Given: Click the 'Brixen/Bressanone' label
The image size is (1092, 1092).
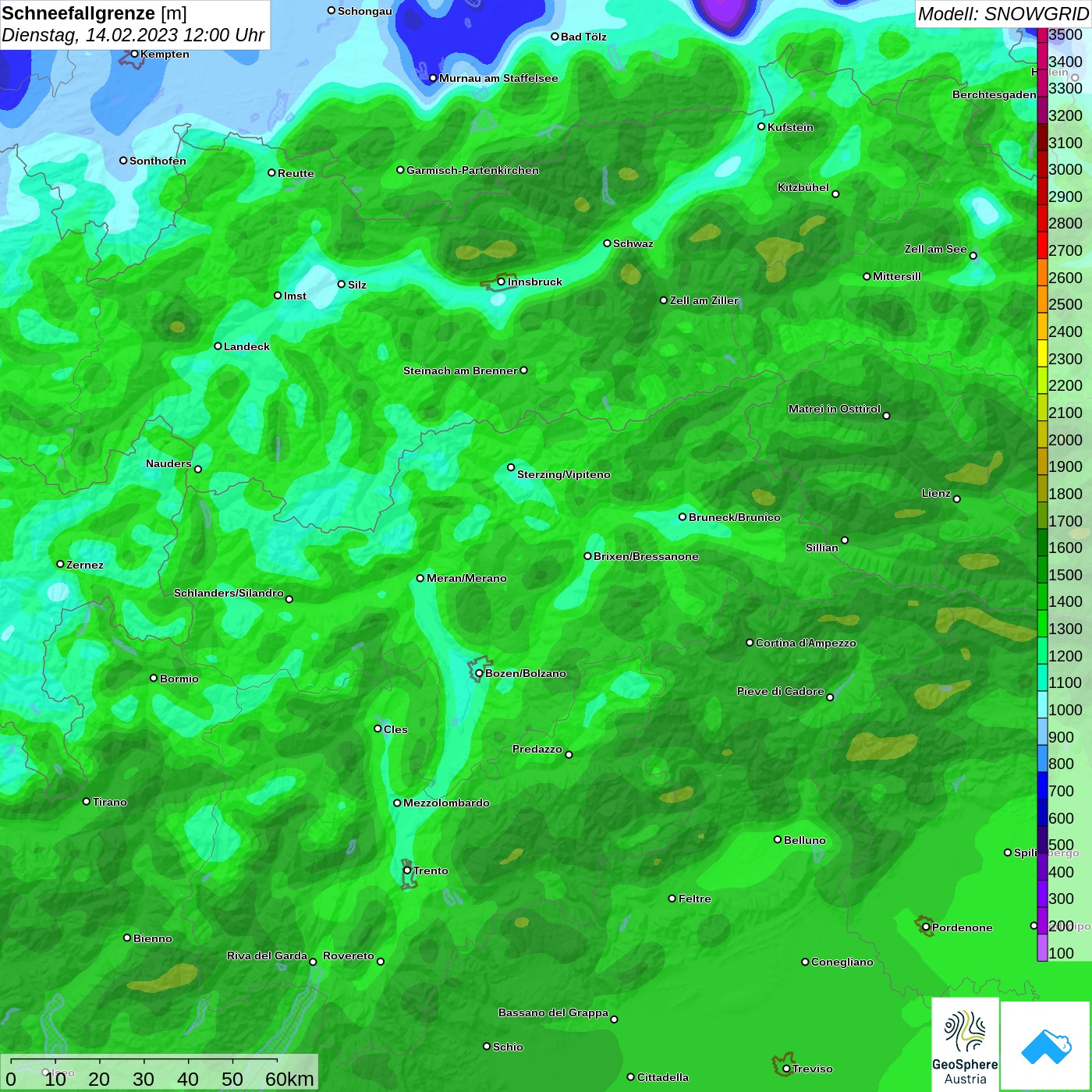Looking at the screenshot, I should click(x=646, y=556).
